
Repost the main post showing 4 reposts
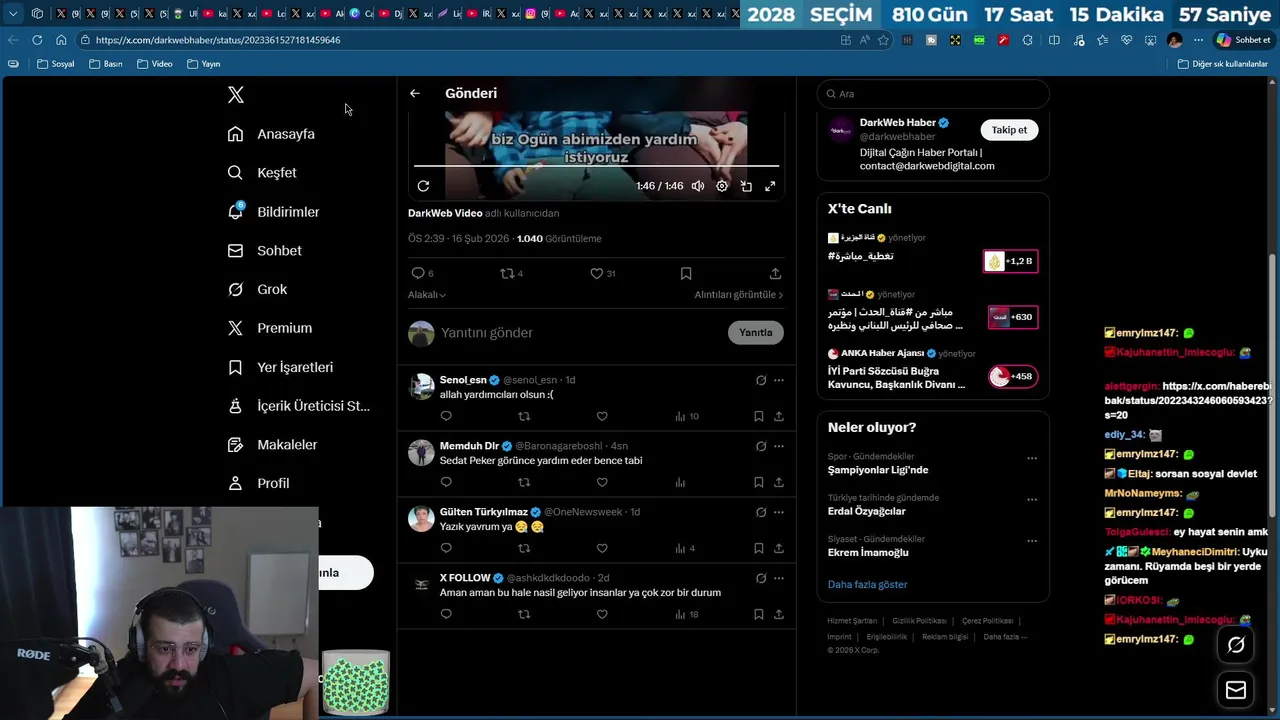point(511,273)
